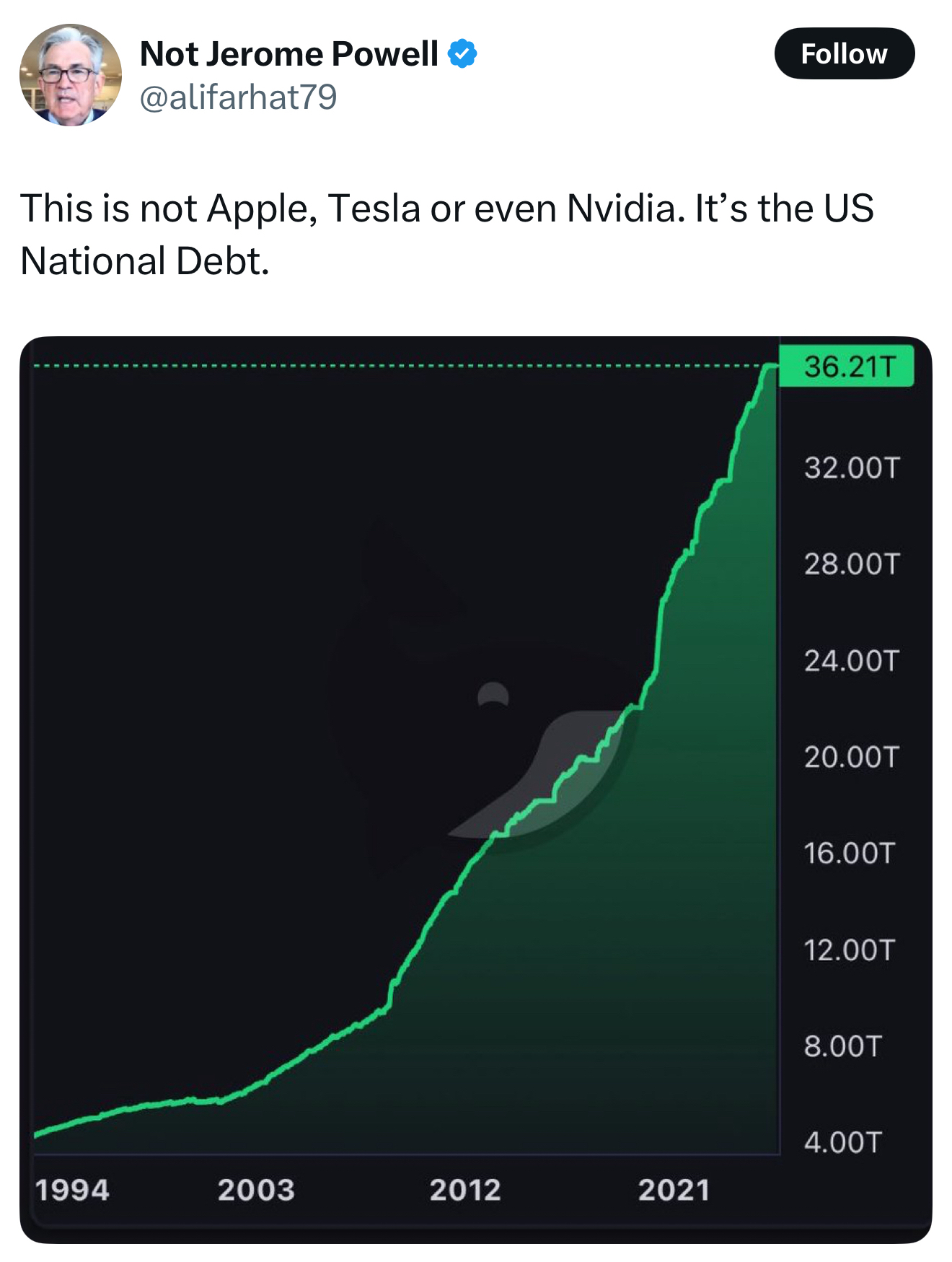The image size is (952, 1262).
Task: Click the 24.00T y-axis label
Action: (x=852, y=660)
